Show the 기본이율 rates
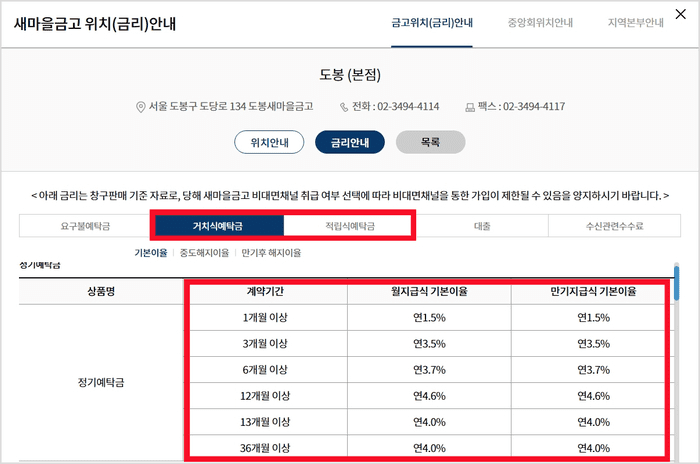This screenshot has height=464, width=700. [x=151, y=253]
